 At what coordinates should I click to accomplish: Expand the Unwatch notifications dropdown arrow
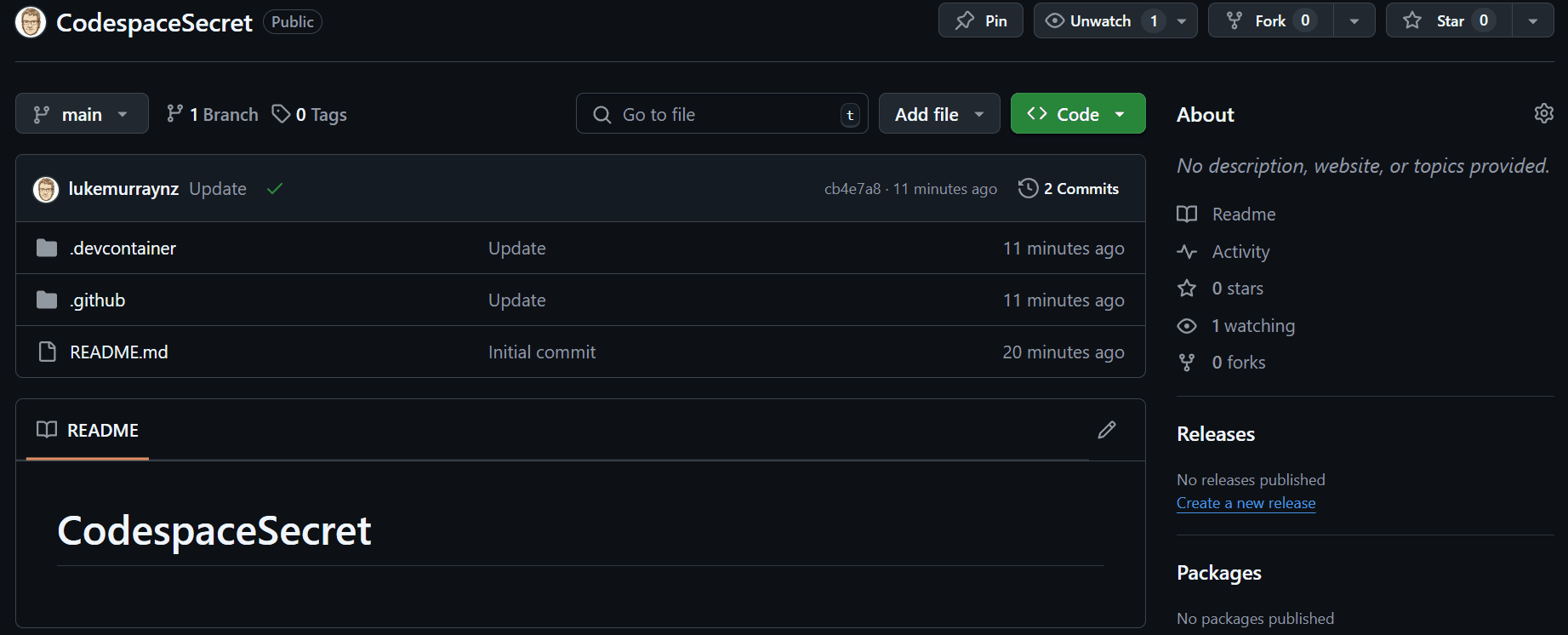pyautogui.click(x=1182, y=21)
